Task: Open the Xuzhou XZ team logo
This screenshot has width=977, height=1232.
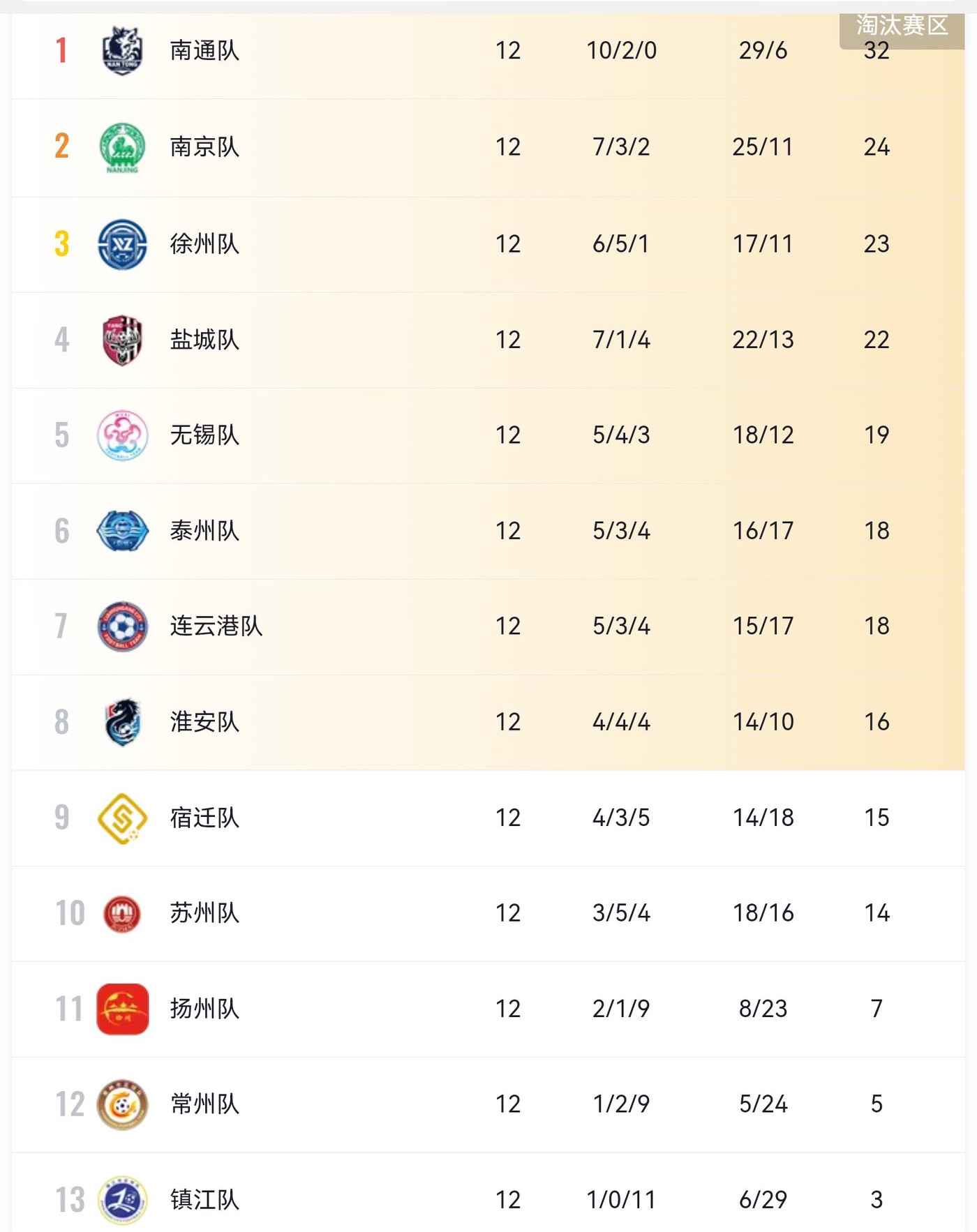Action: [122, 244]
